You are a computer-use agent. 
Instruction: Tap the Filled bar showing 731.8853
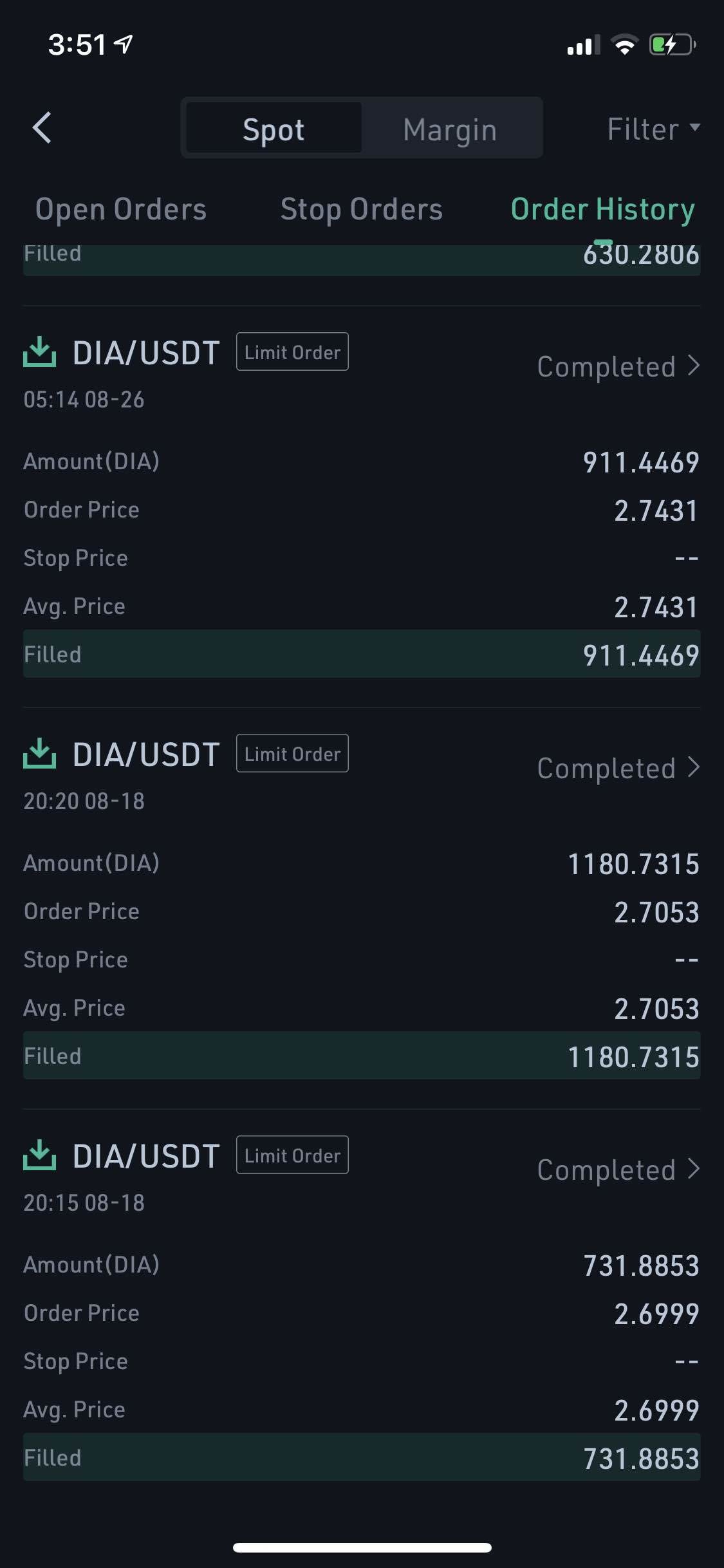point(362,1457)
